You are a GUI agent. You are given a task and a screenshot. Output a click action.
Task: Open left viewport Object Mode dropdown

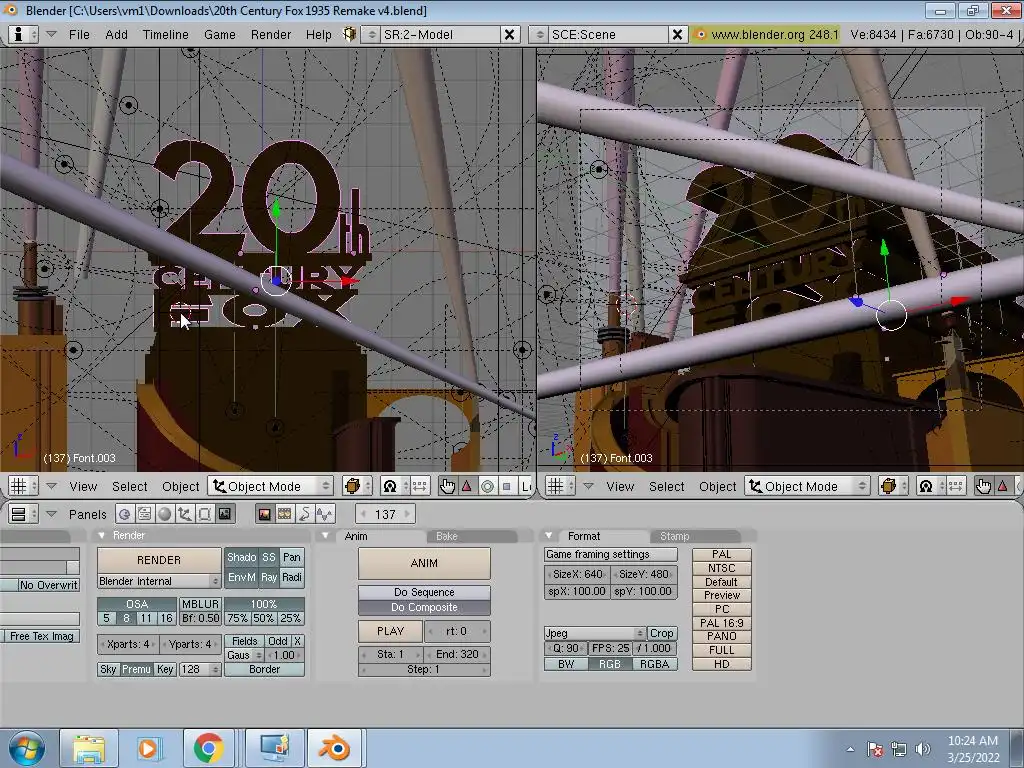tap(271, 486)
